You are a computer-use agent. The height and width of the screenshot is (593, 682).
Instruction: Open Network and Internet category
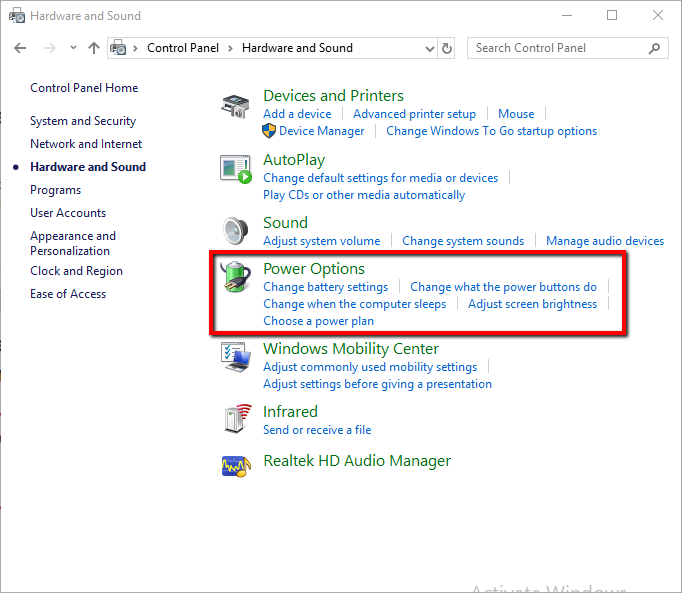86,144
